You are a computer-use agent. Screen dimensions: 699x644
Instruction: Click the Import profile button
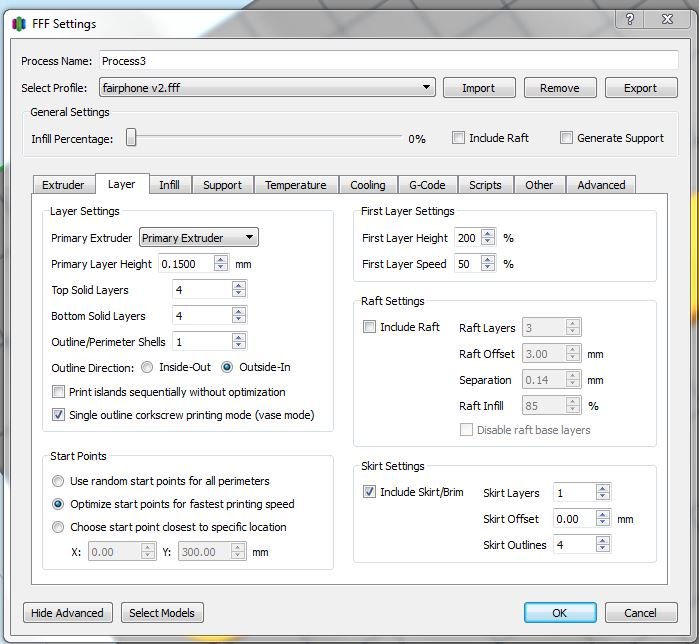[x=478, y=88]
